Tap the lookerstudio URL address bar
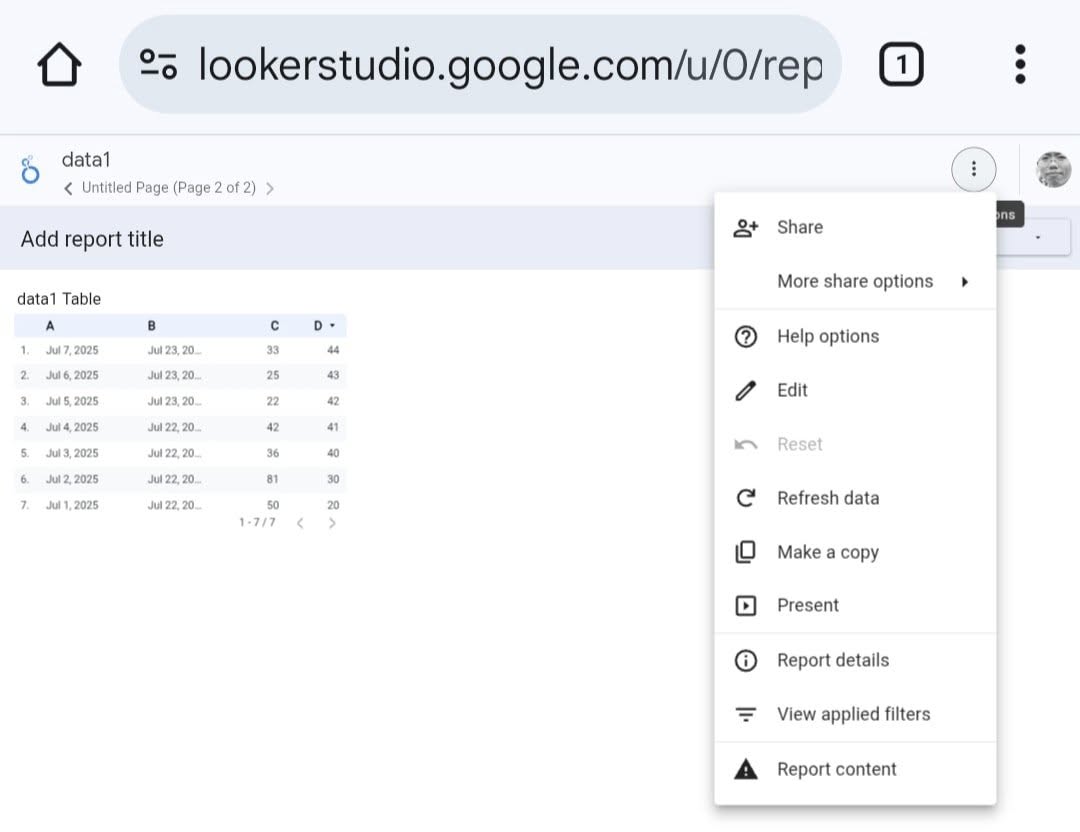1080x832 pixels. pos(510,65)
